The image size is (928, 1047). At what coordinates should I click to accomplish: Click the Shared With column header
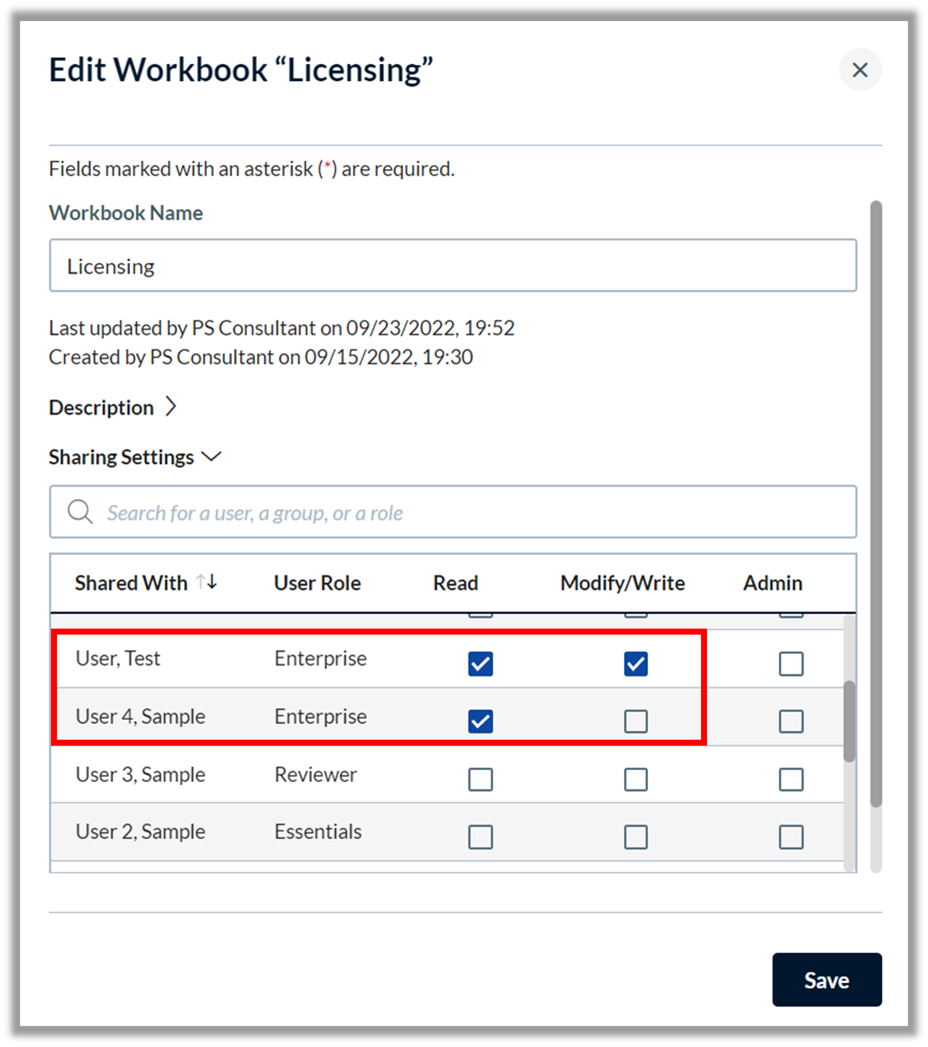(x=131, y=583)
